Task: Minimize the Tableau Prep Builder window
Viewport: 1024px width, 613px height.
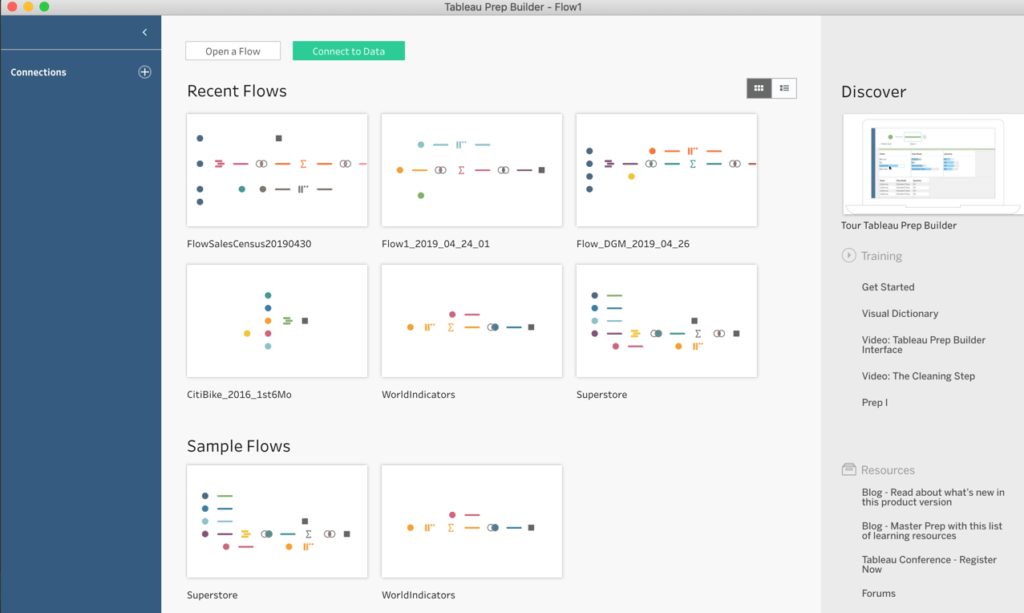Action: pos(28,7)
